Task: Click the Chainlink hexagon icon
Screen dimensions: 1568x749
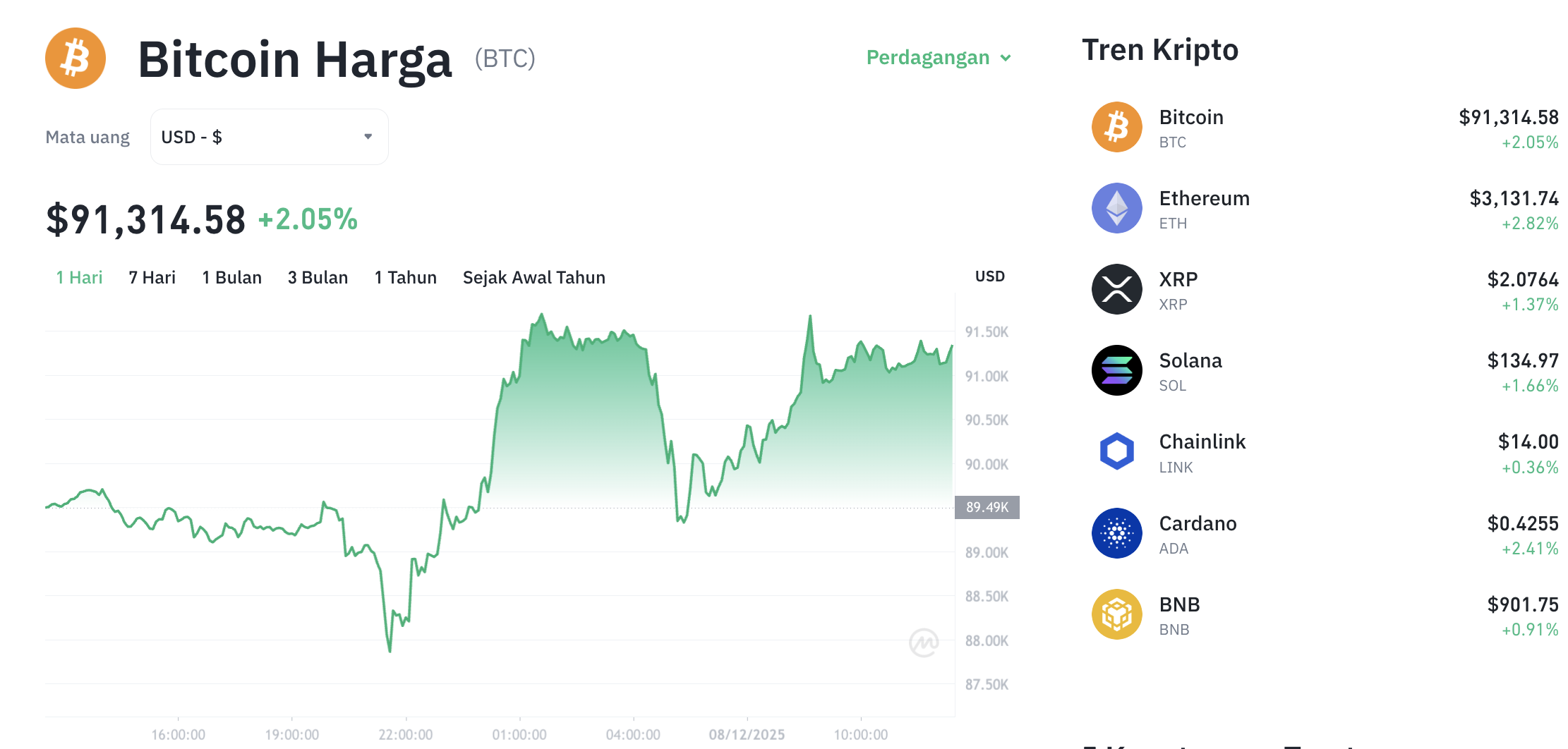Action: point(1116,451)
